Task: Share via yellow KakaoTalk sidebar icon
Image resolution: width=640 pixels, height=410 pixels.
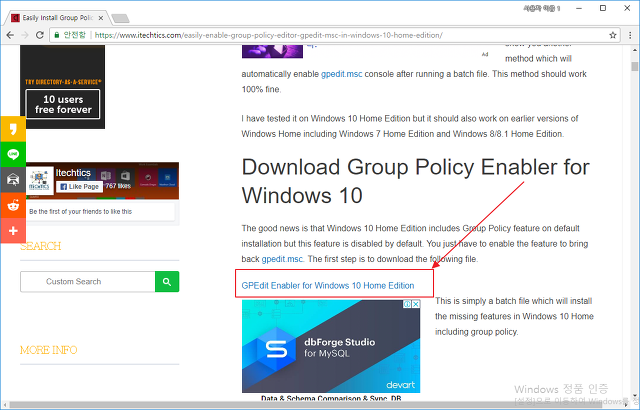Action: (x=13, y=129)
